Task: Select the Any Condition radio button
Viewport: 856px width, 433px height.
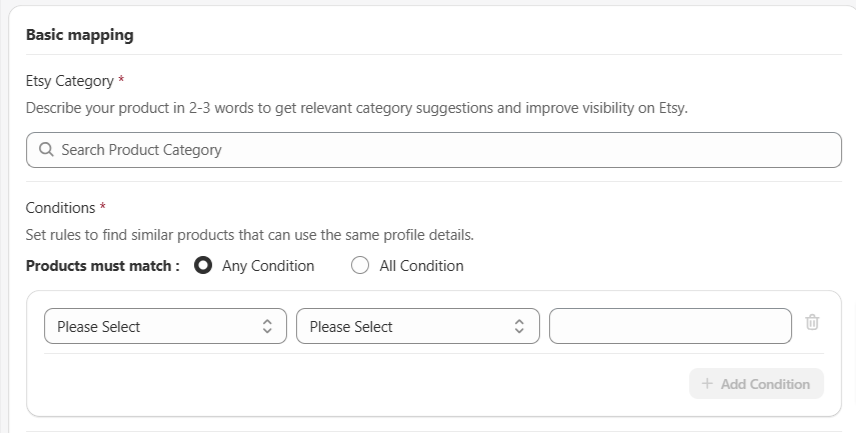Action: [x=203, y=265]
